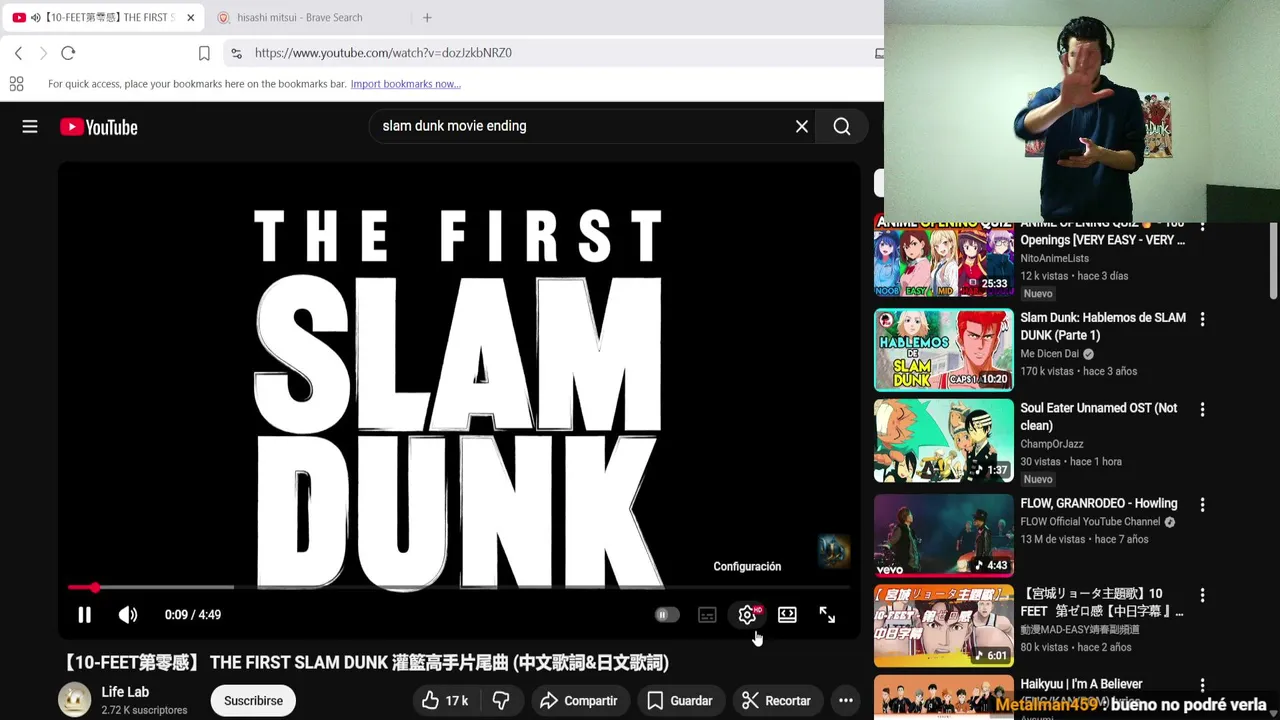Viewport: 1280px width, 720px height.
Task: Click the '2.72 K suscriptores' text
Action: coord(144,710)
